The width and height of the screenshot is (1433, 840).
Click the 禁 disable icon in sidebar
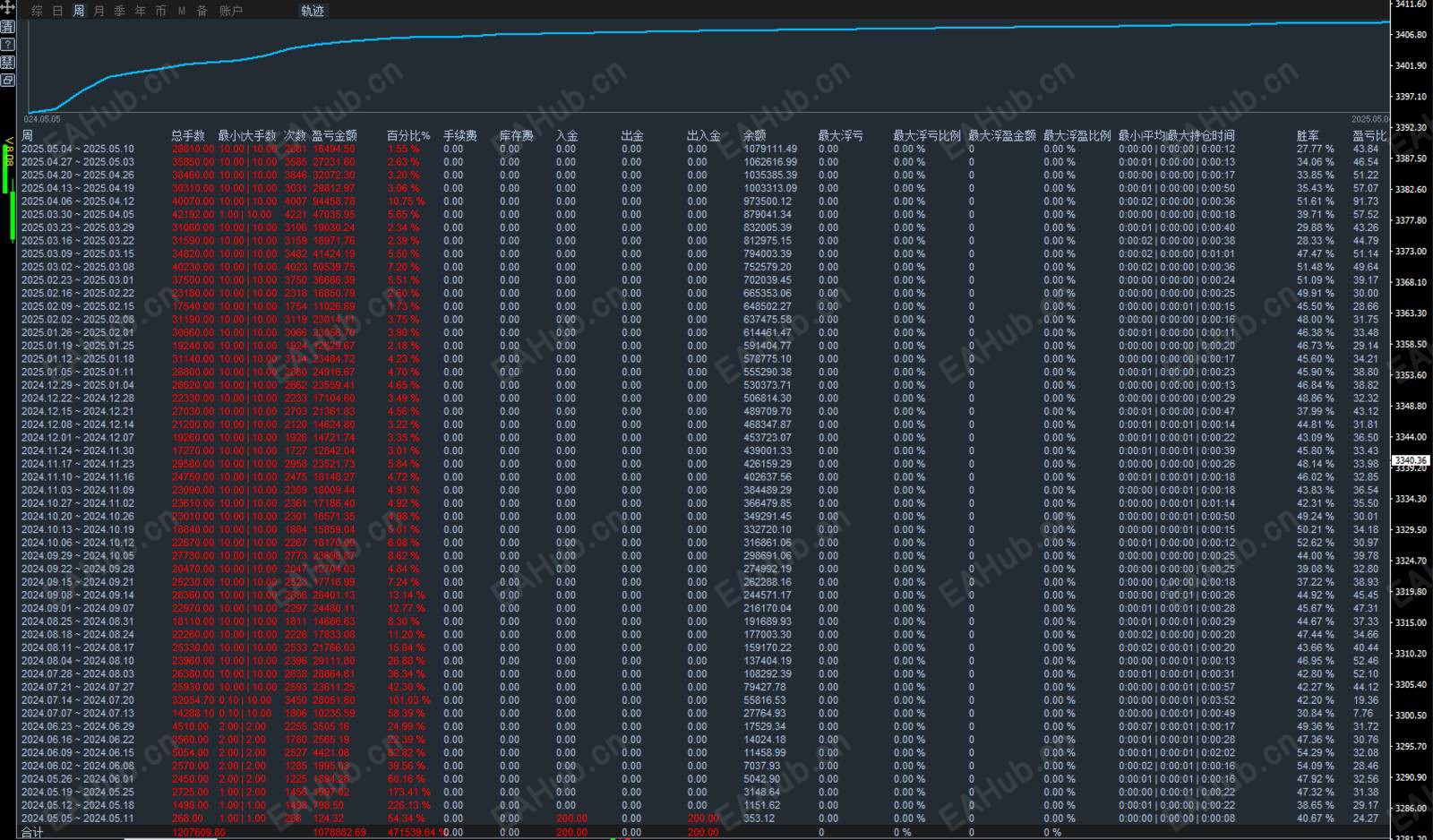[7, 62]
